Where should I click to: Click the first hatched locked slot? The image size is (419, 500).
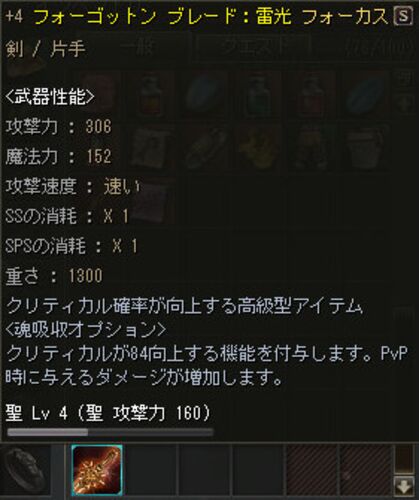point(312,470)
